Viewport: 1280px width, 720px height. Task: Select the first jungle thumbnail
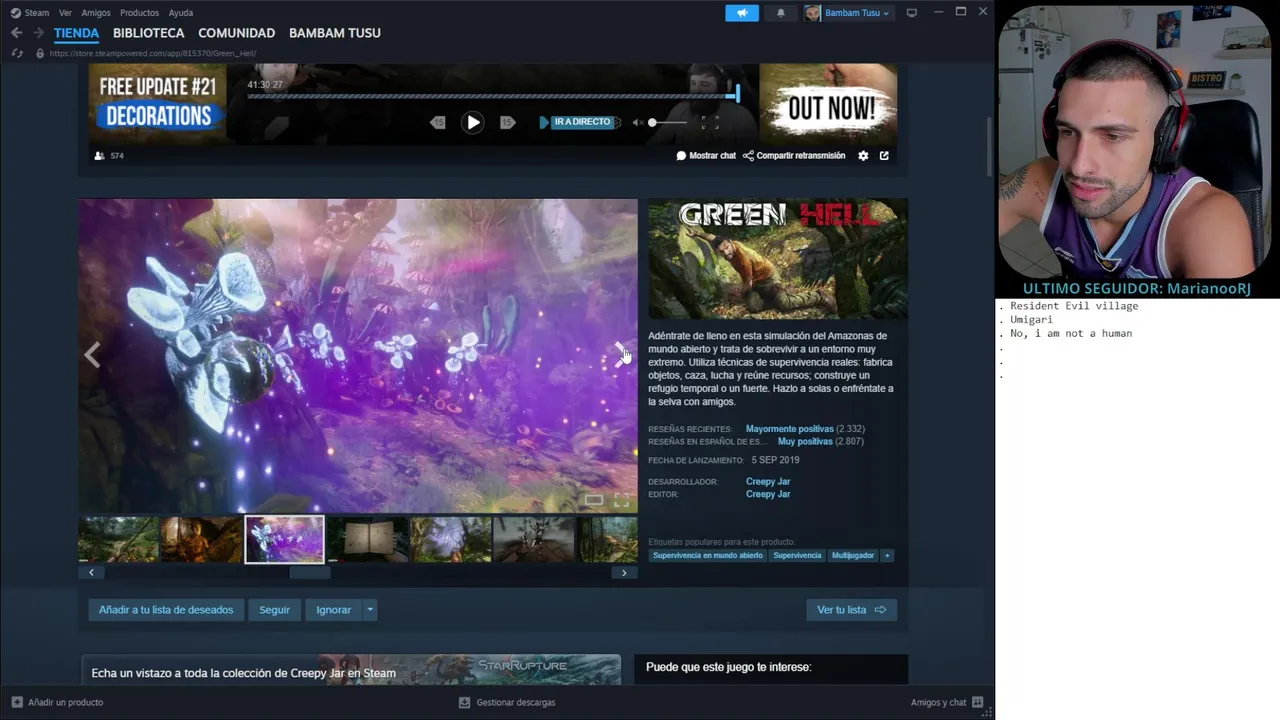click(x=119, y=539)
